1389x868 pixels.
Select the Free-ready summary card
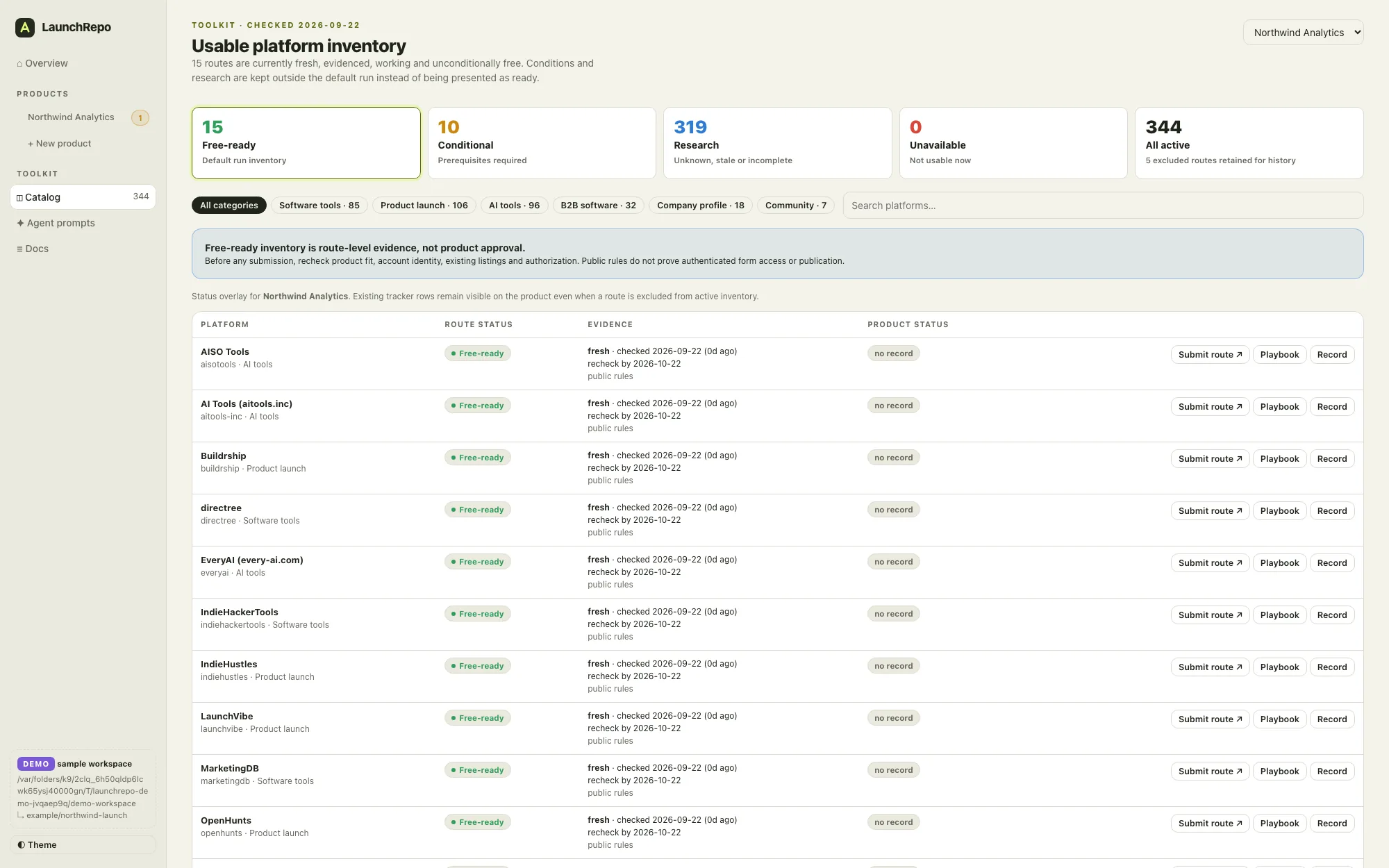click(306, 143)
